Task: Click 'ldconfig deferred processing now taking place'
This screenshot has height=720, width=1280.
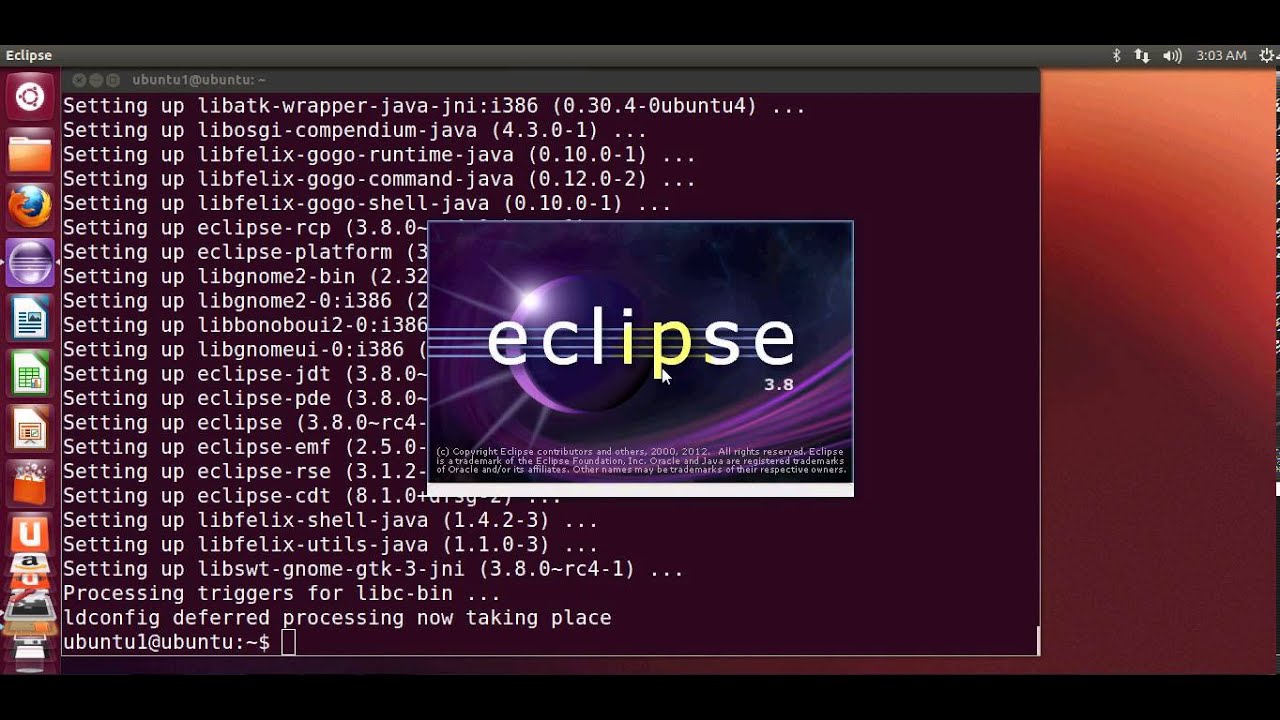Action: [x=337, y=618]
